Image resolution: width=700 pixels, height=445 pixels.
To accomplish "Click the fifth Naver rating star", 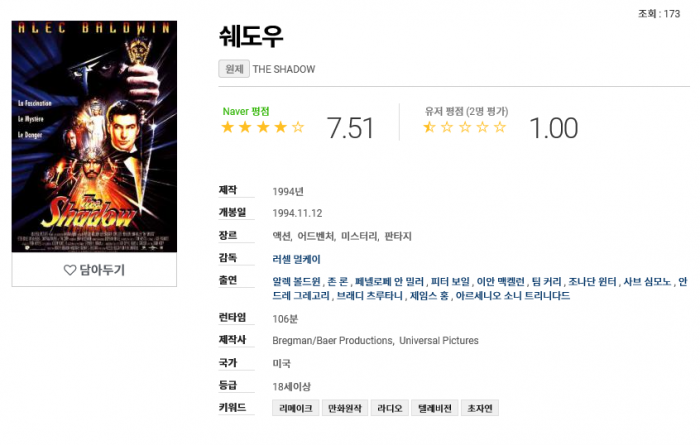I will (x=297, y=127).
